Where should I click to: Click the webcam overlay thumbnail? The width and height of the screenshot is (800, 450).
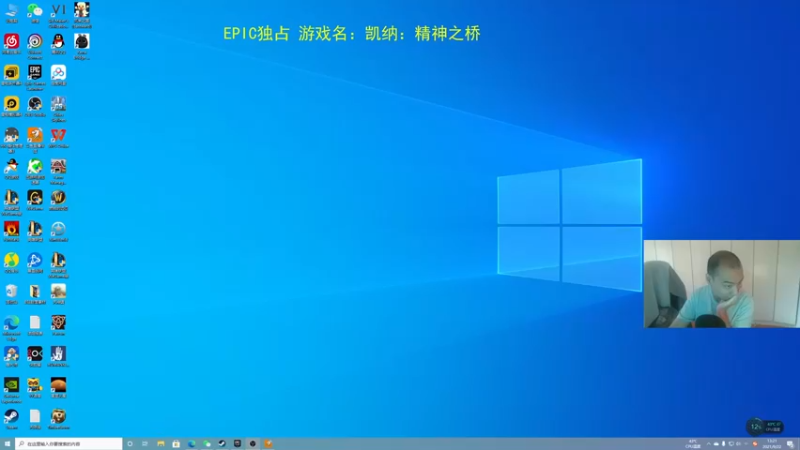(721, 284)
